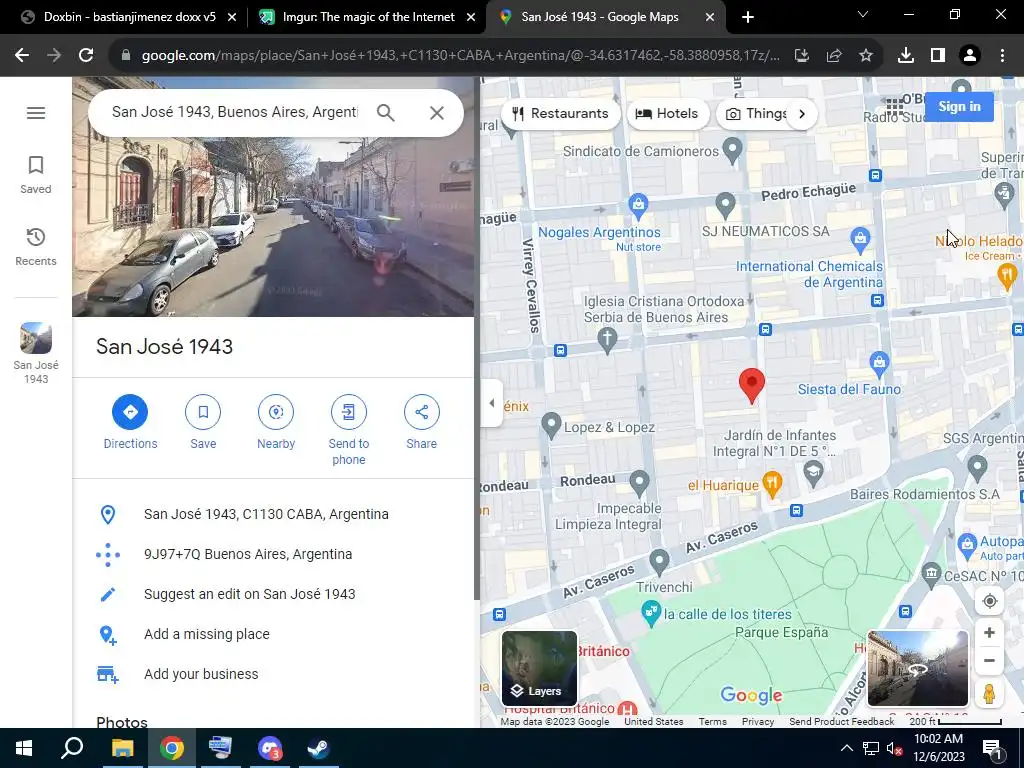Screen dimensions: 1024x768
Task: Click the Show your location button
Action: [989, 601]
